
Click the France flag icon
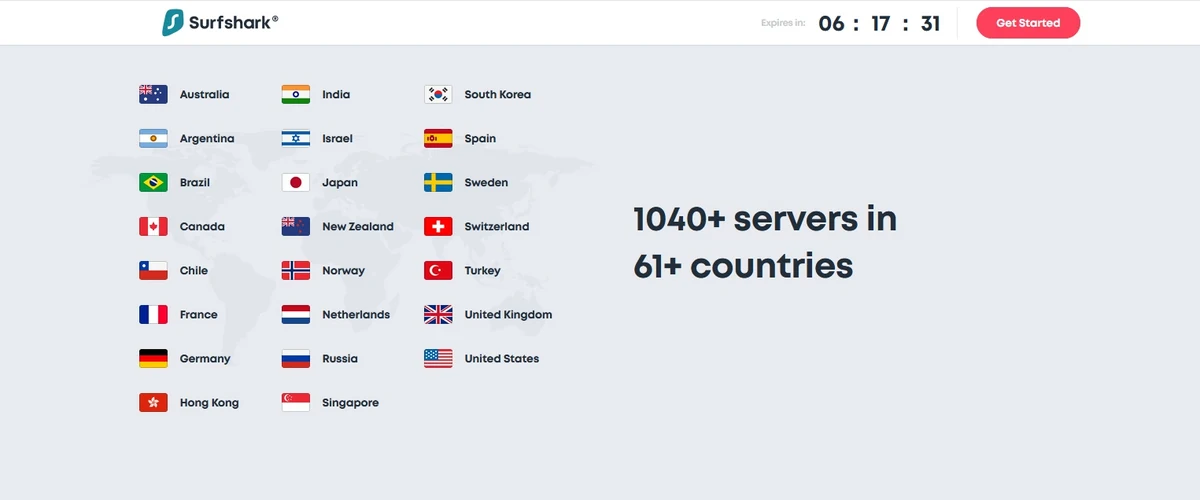pos(153,315)
